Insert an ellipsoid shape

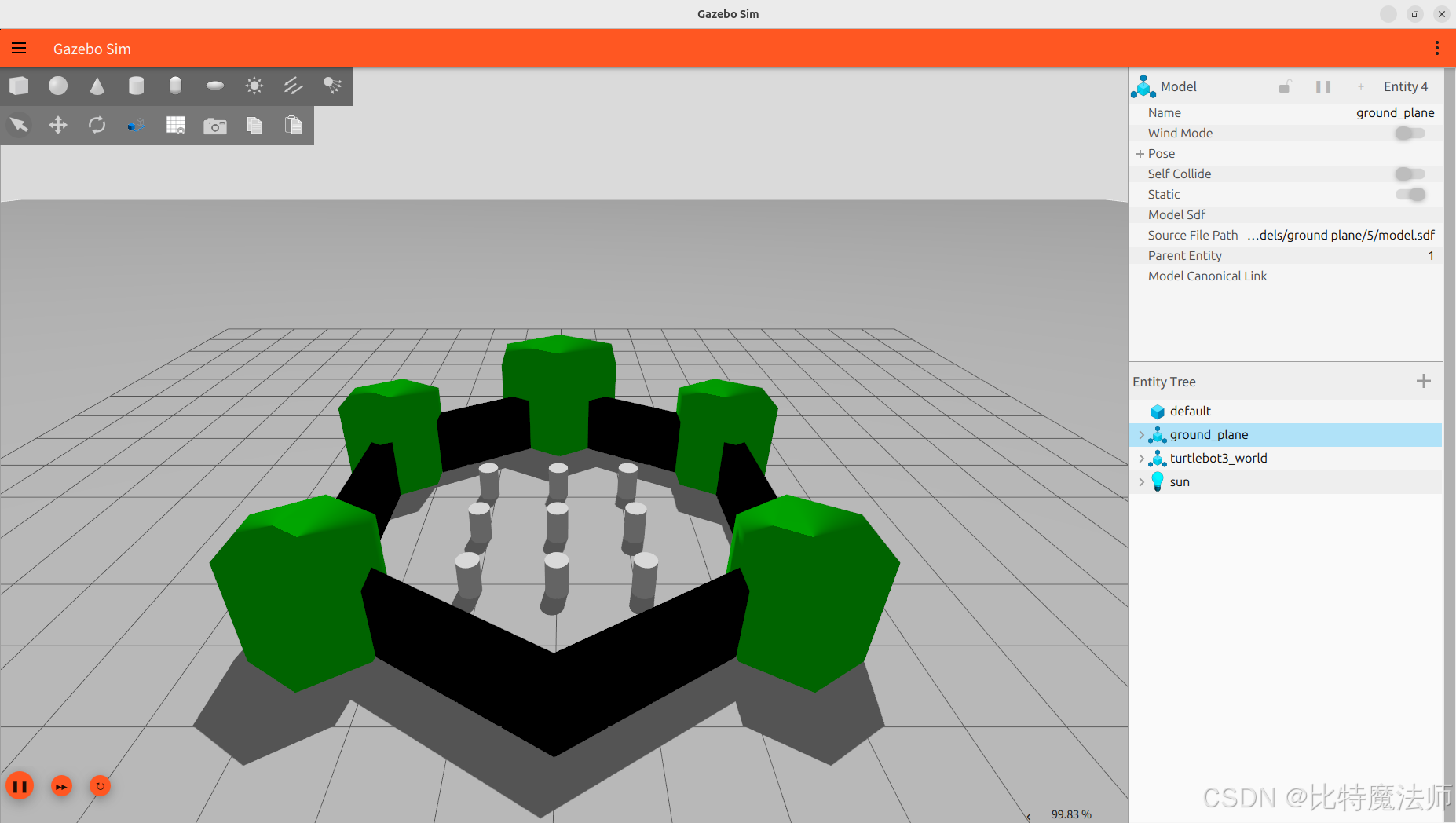[x=215, y=86]
